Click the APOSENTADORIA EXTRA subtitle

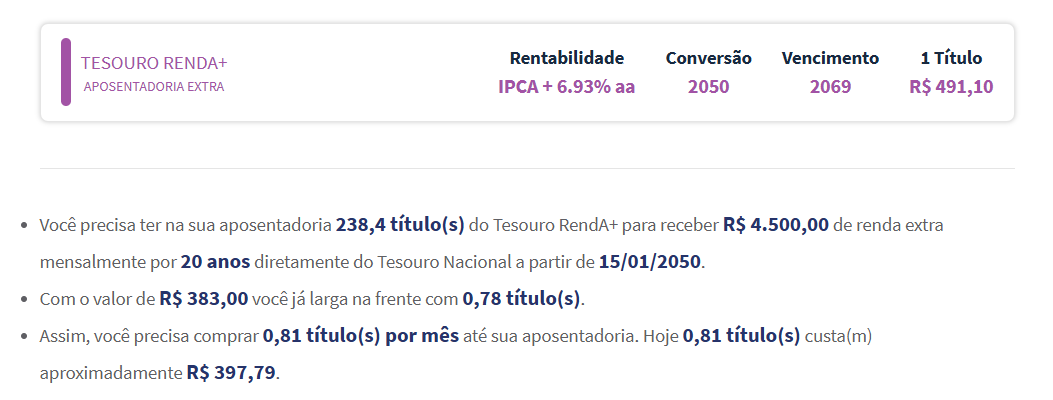pyautogui.click(x=154, y=87)
